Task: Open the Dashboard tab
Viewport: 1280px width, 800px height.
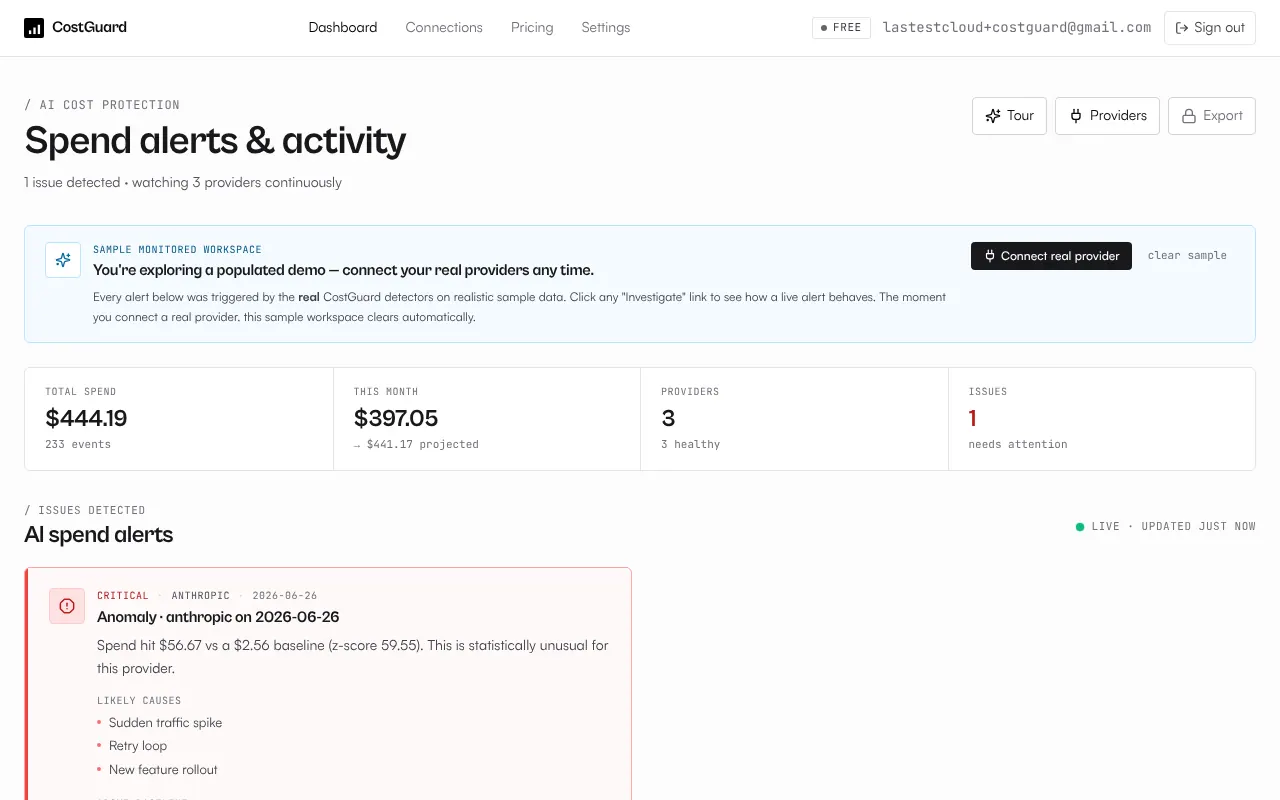Action: pyautogui.click(x=343, y=28)
